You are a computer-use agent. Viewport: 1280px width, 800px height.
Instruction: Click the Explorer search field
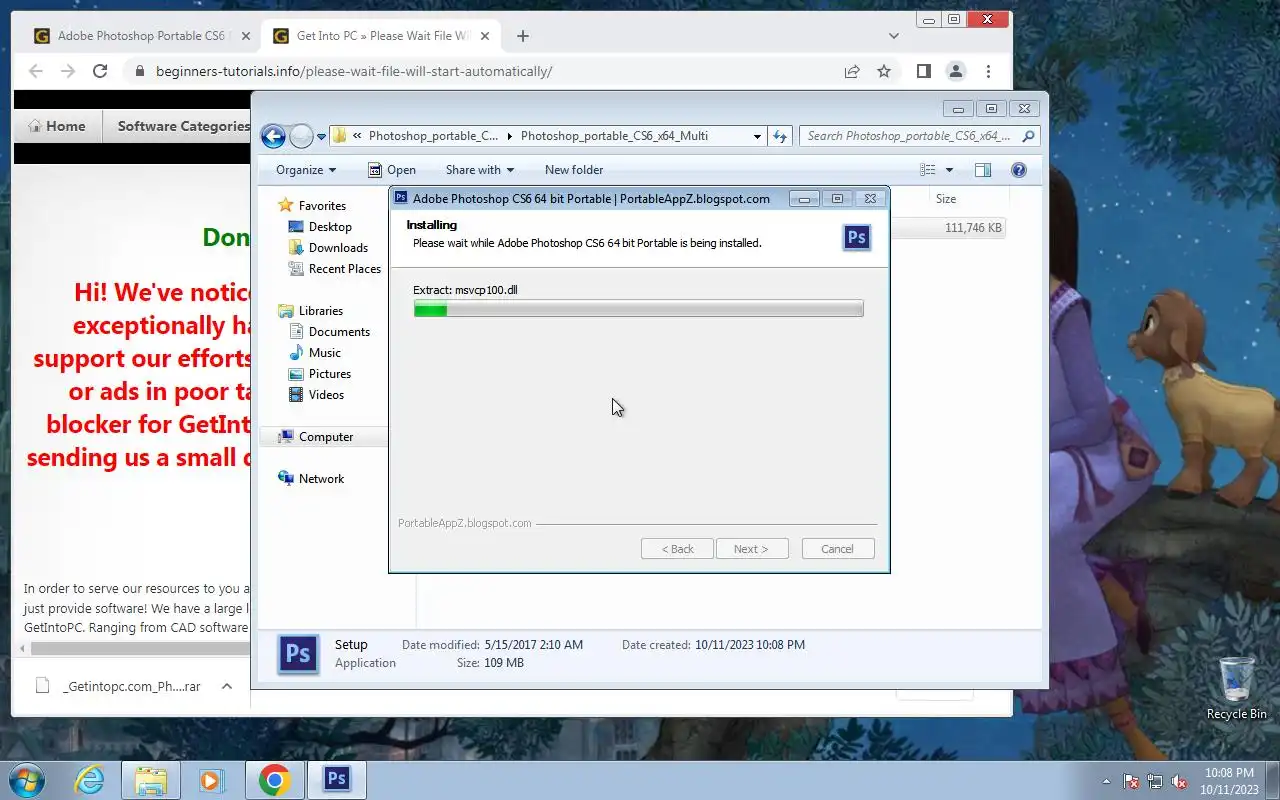(919, 136)
